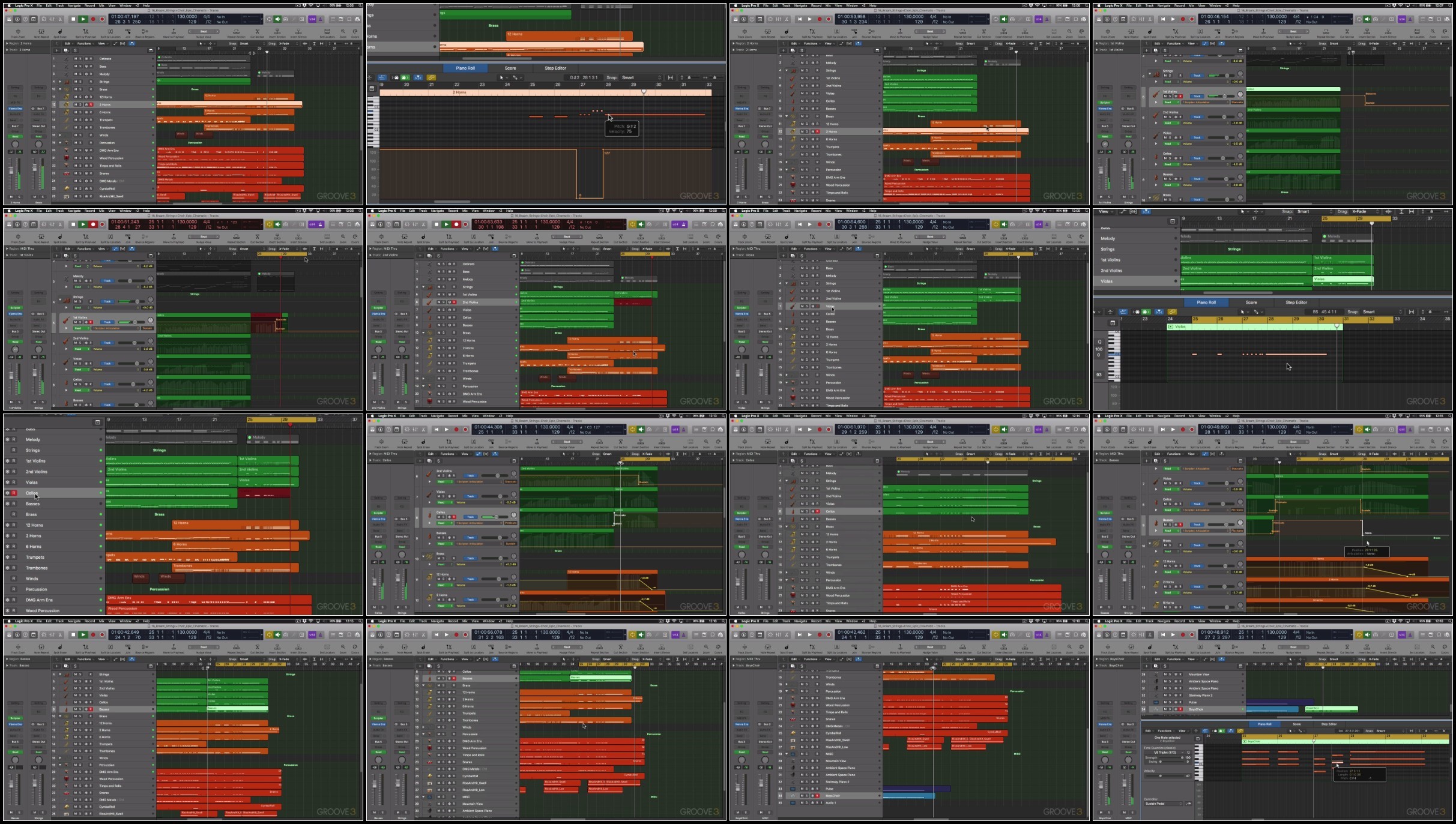Toggle green MIDI Out icon in 2 Horns piano roll
Screen dimensions: 1456x824
click(x=405, y=77)
